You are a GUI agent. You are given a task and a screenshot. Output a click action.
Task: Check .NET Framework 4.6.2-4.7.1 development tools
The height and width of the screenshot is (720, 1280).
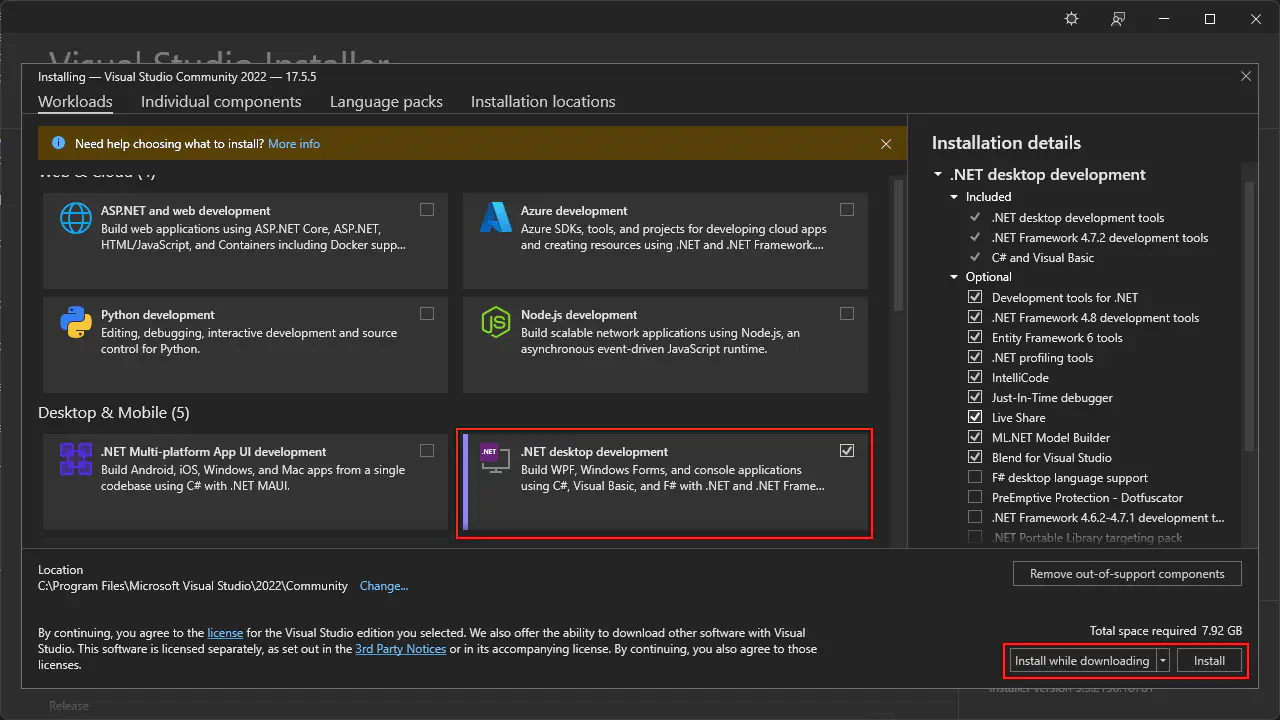coord(975,517)
